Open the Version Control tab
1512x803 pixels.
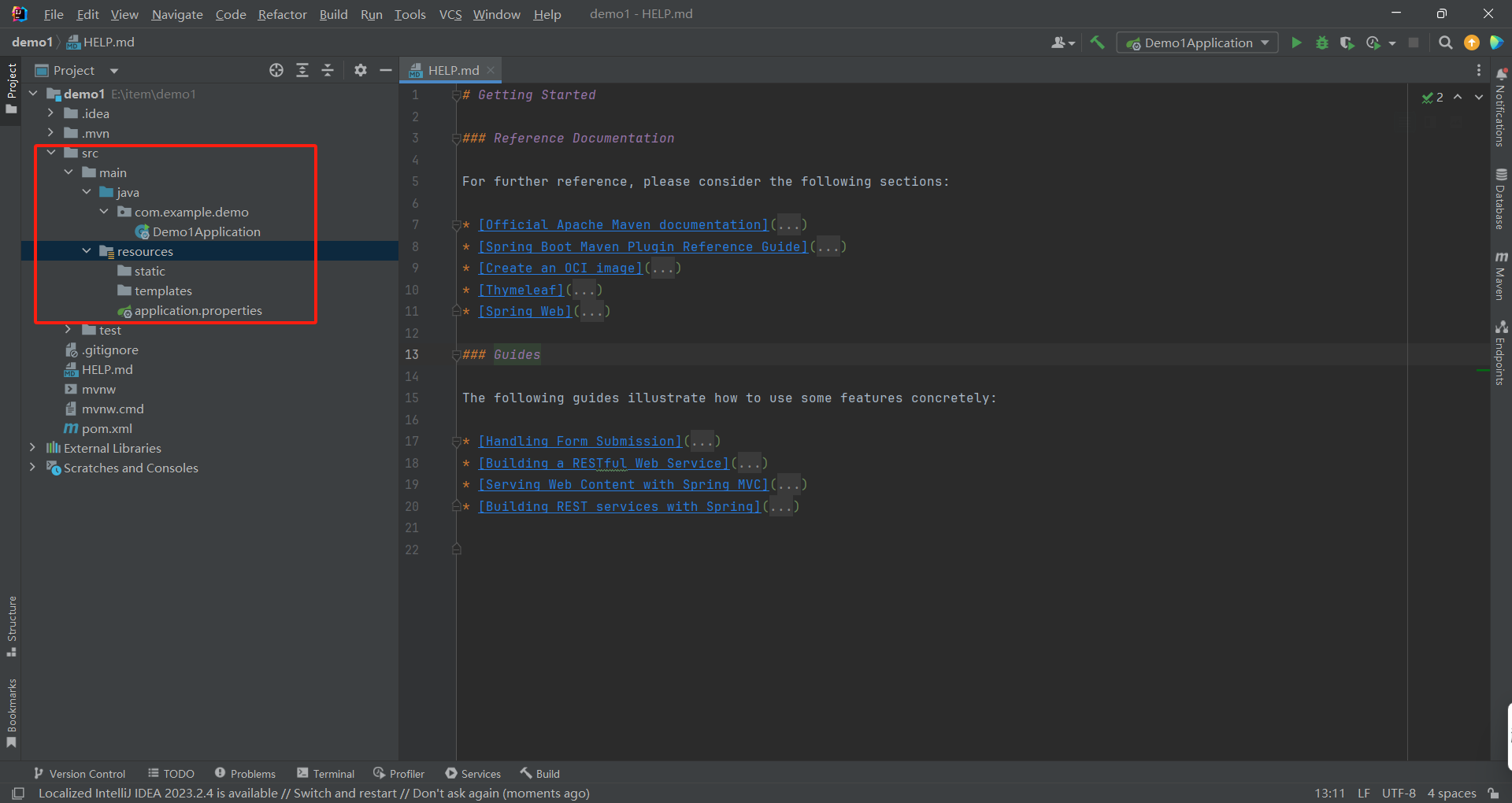80,774
